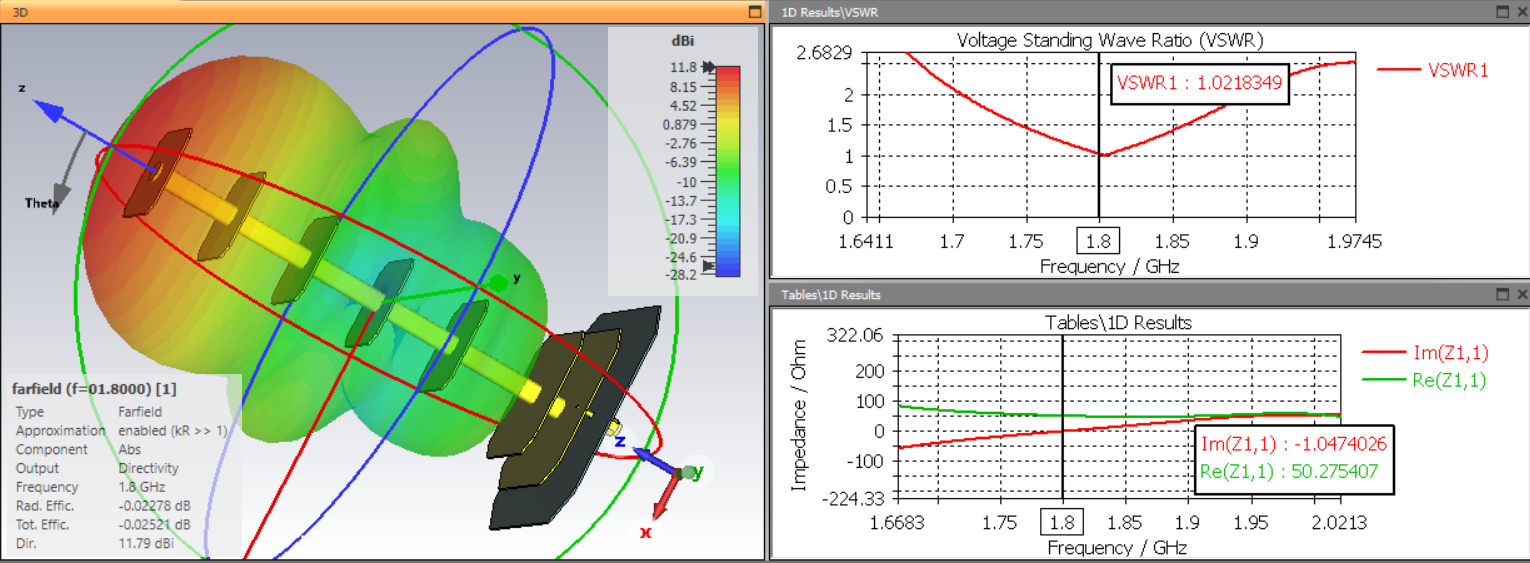Maximize the 3D view panel

coord(755,12)
